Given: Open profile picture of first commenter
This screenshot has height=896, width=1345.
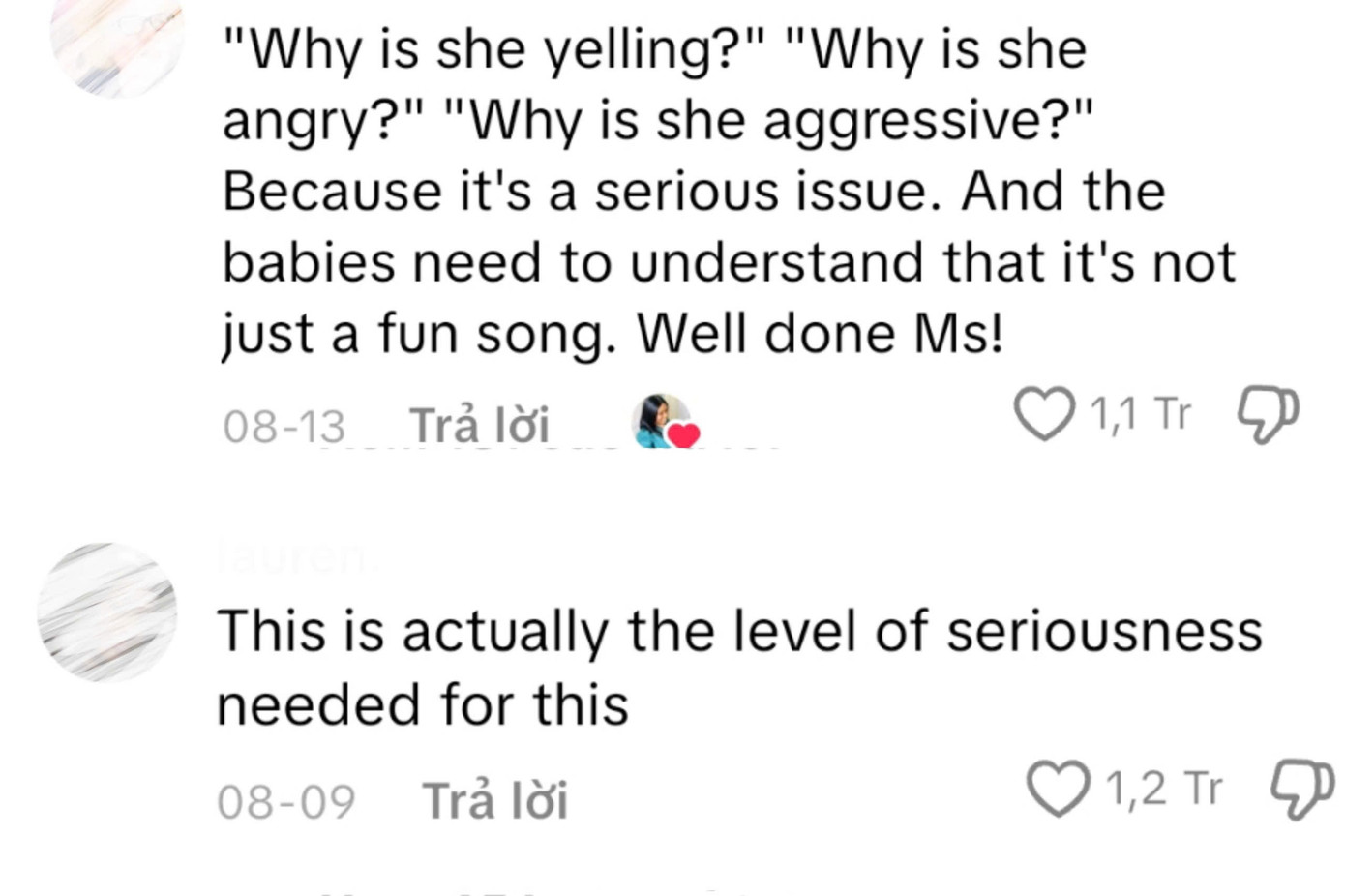Looking at the screenshot, I should [116, 39].
